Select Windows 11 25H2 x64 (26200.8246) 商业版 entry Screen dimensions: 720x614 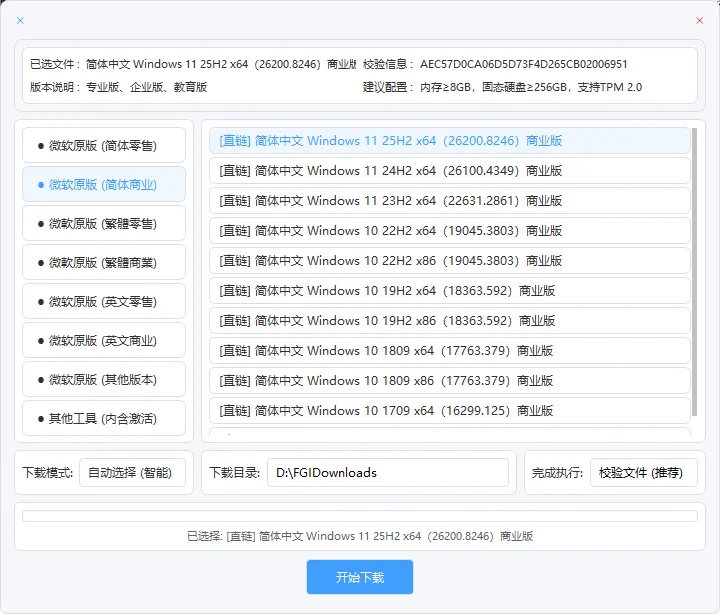450,141
